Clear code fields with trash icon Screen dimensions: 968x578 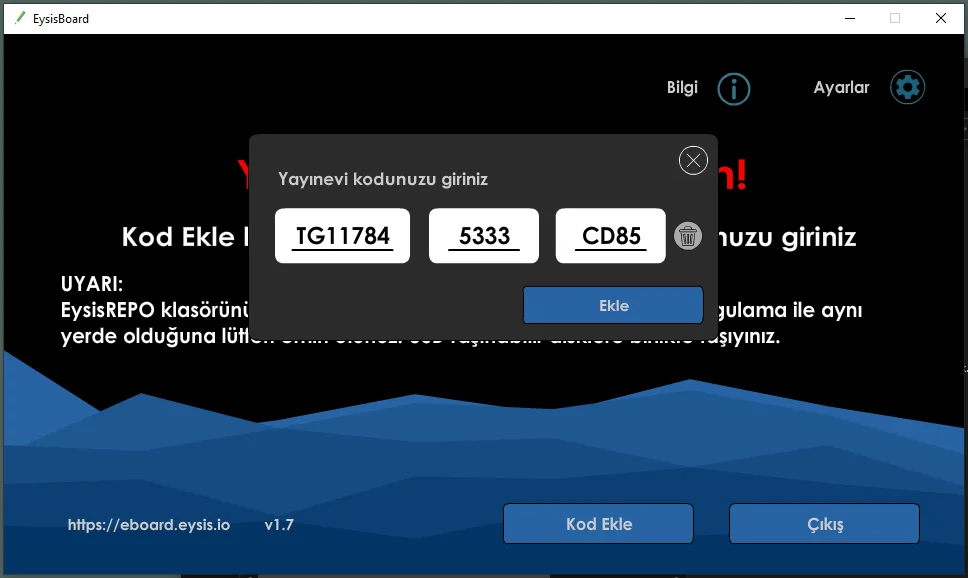point(688,236)
